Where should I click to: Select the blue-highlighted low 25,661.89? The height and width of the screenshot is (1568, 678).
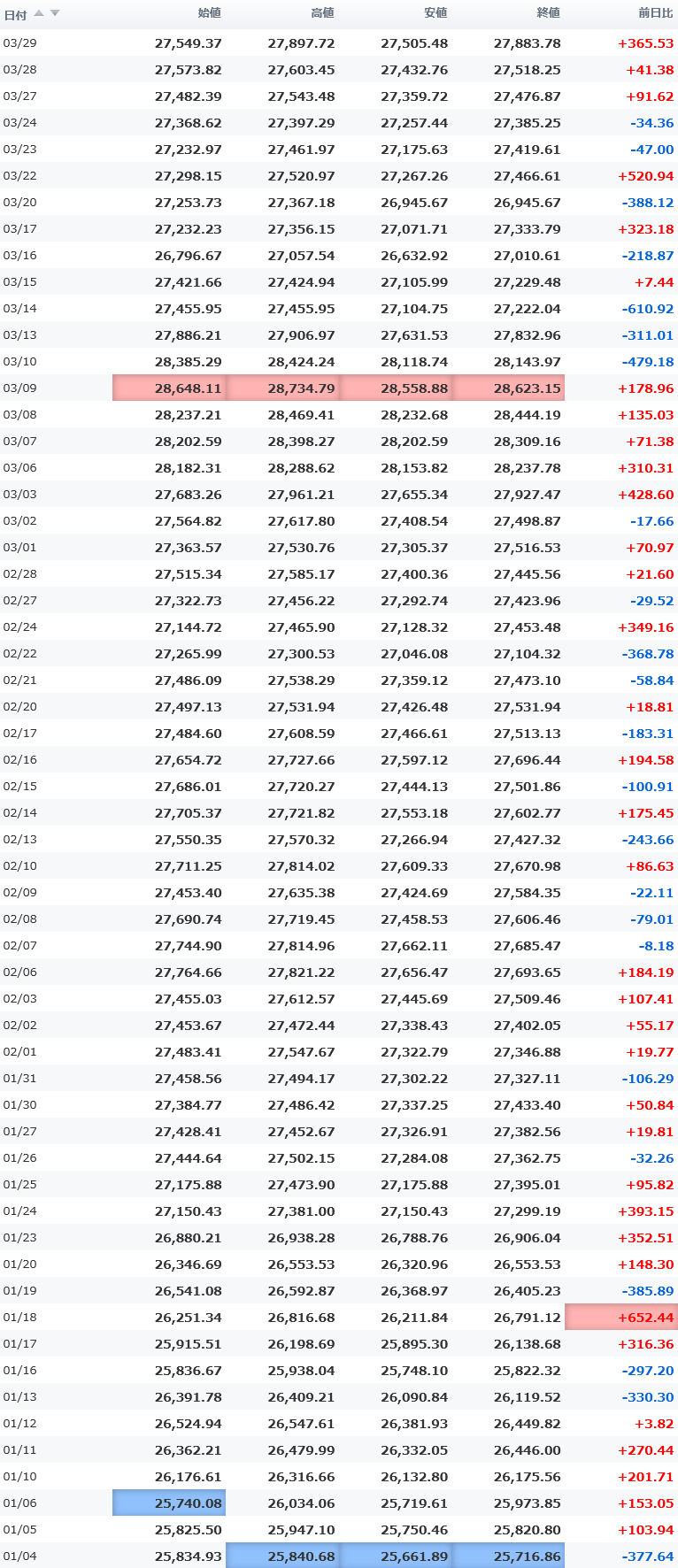click(x=414, y=1556)
